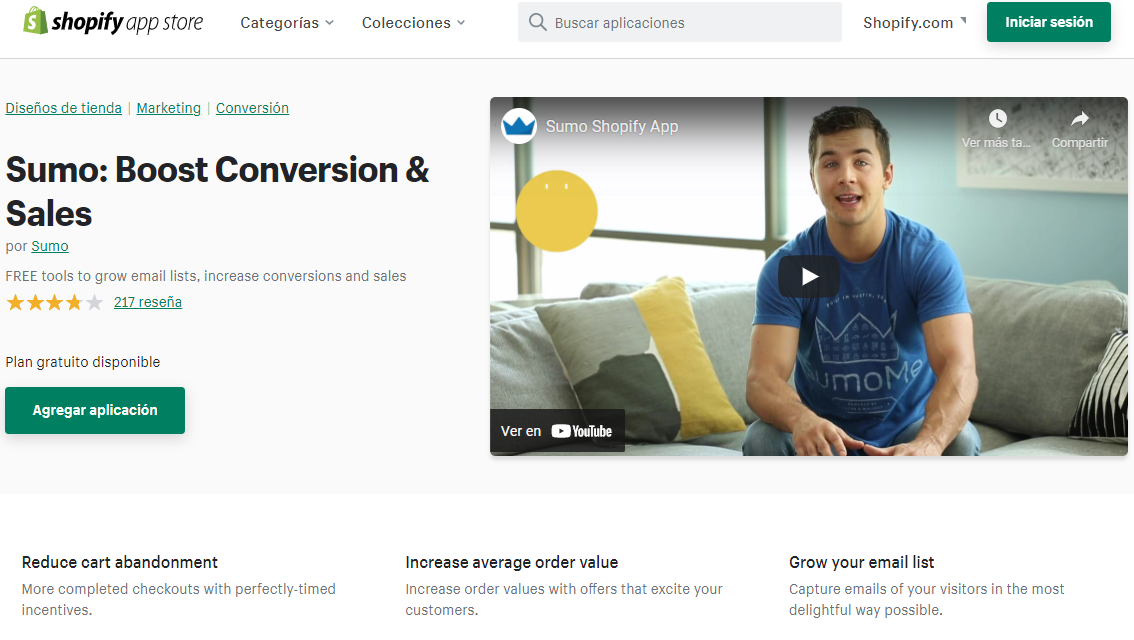This screenshot has width=1134, height=640.
Task: Open the Sumo Shopify App video title
Action: [612, 127]
